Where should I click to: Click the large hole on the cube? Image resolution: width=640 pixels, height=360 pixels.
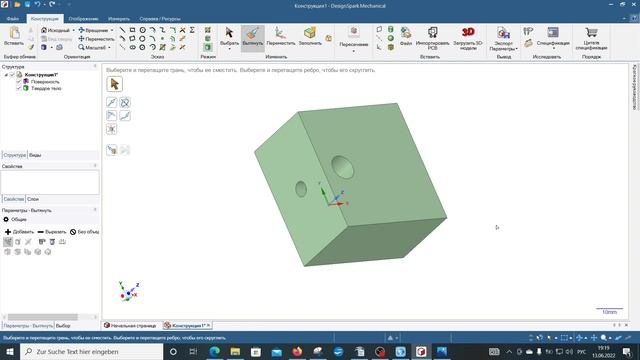[x=342, y=167]
